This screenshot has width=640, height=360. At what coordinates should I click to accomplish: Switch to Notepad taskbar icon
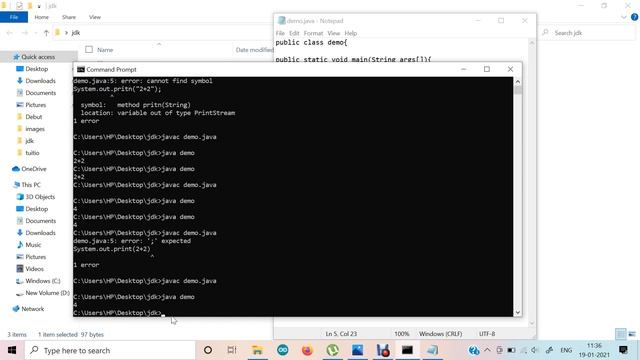pos(432,350)
